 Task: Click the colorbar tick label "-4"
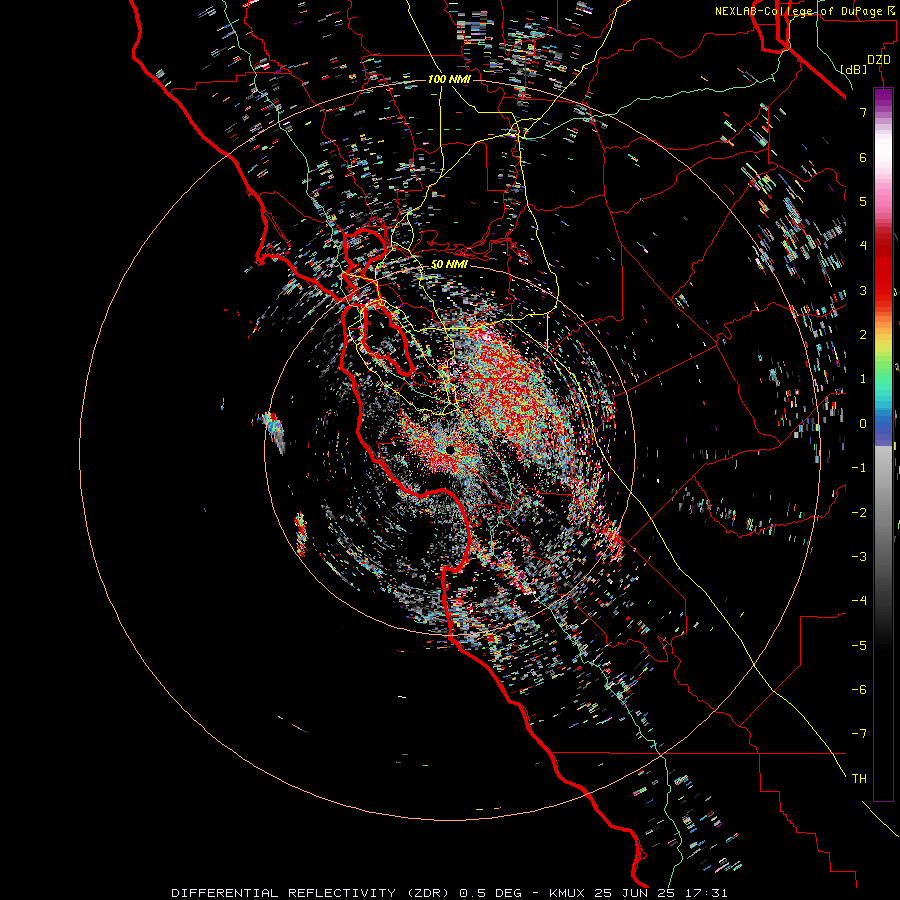click(859, 600)
